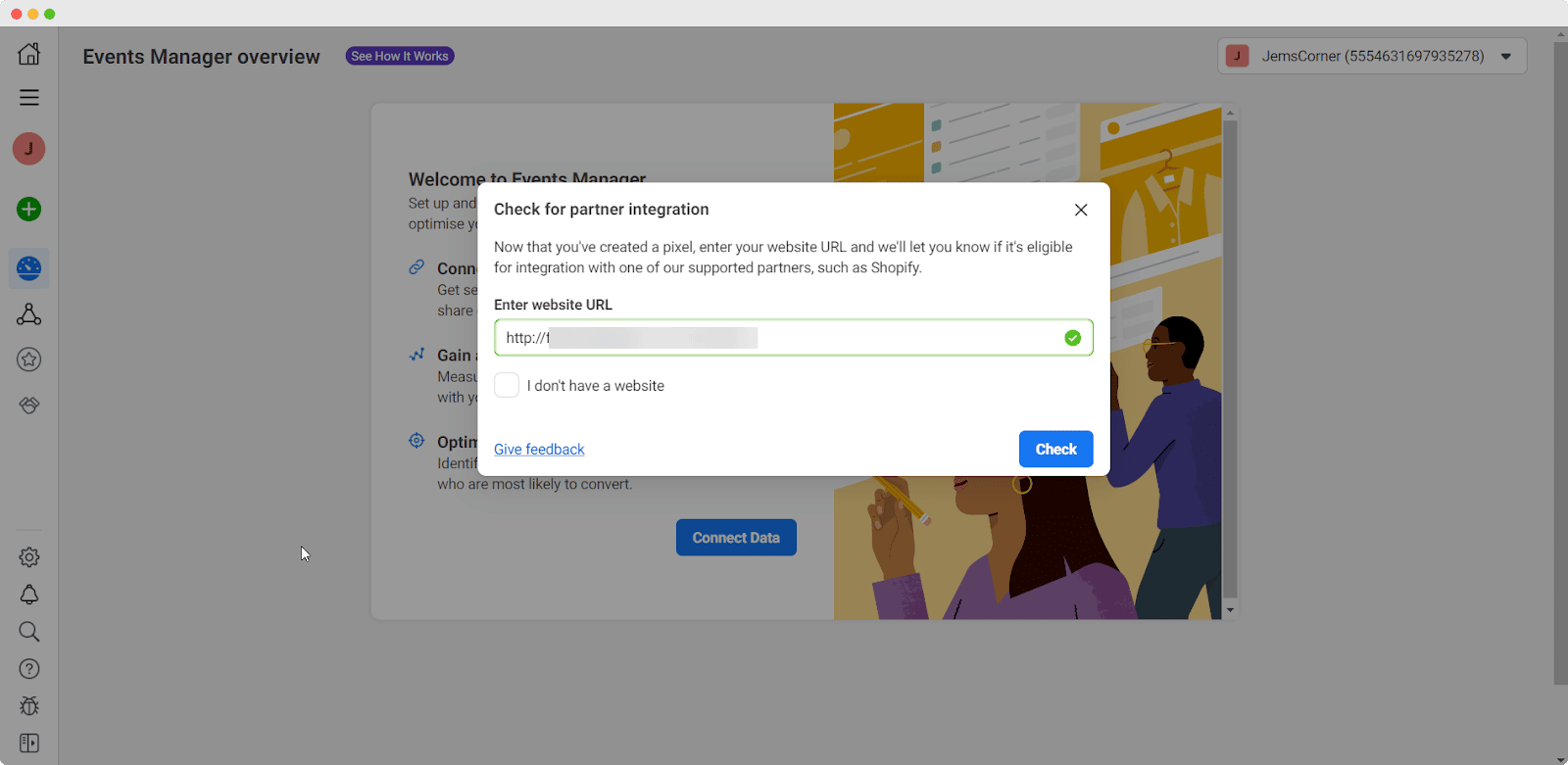The width and height of the screenshot is (1568, 765).
Task: Open the hamburger menu in sidebar
Action: [x=29, y=98]
